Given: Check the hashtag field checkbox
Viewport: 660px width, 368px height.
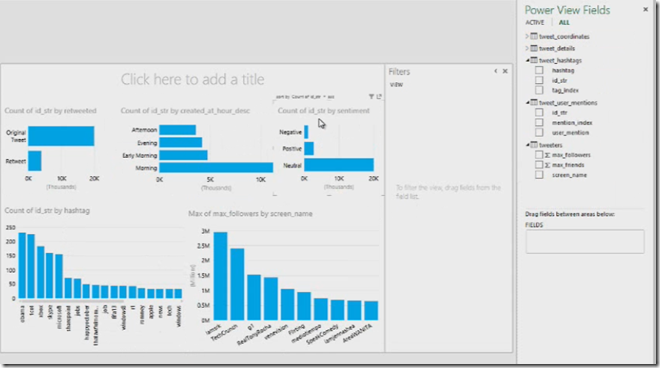Looking at the screenshot, I should click(539, 70).
